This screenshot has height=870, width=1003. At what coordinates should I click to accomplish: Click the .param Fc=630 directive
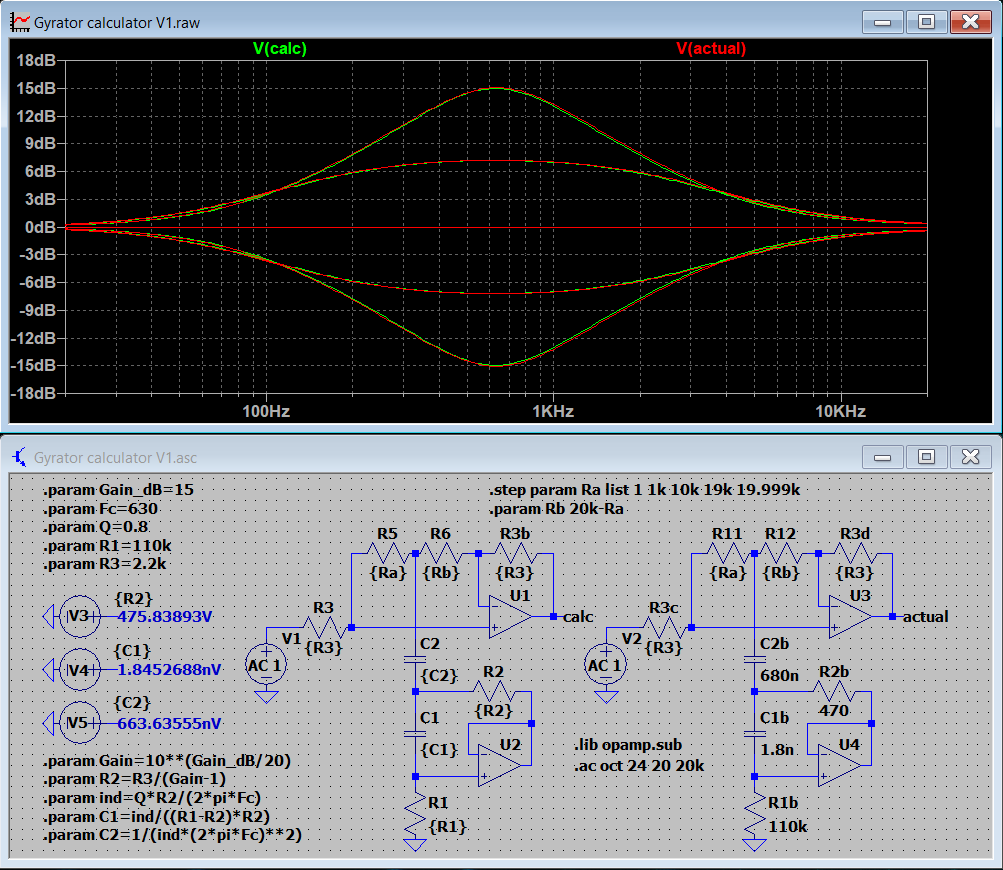coord(100,509)
